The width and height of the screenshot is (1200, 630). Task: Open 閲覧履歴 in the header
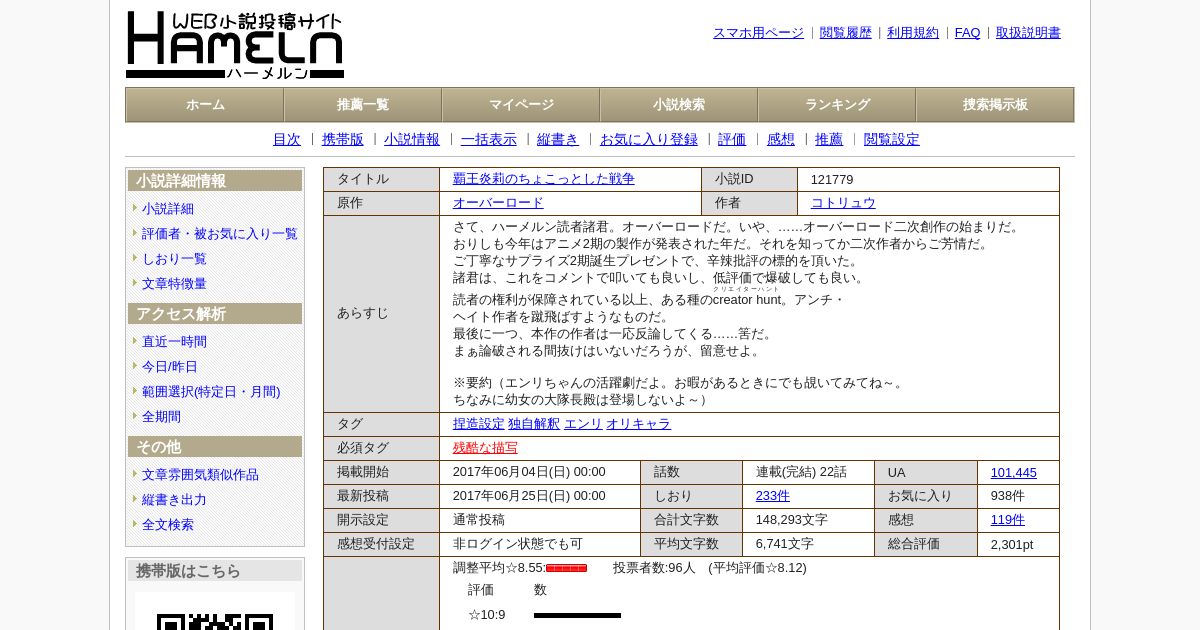coord(846,33)
